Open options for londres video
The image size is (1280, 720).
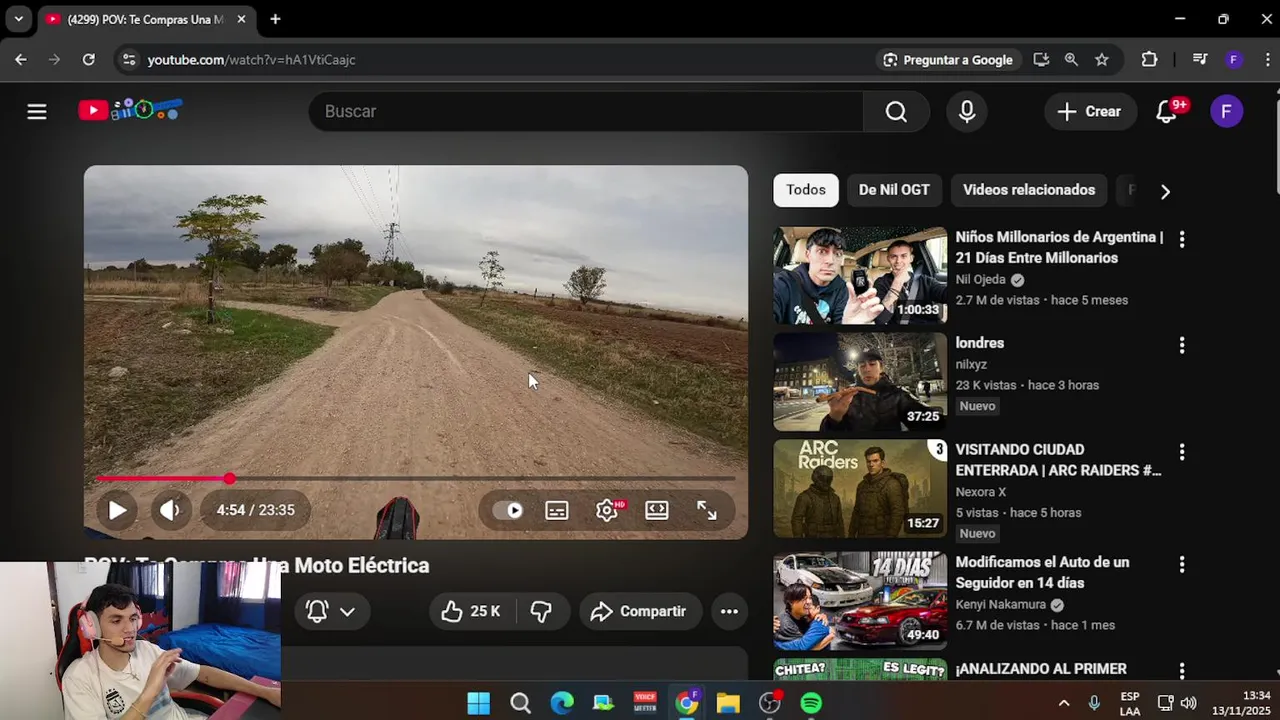1182,345
